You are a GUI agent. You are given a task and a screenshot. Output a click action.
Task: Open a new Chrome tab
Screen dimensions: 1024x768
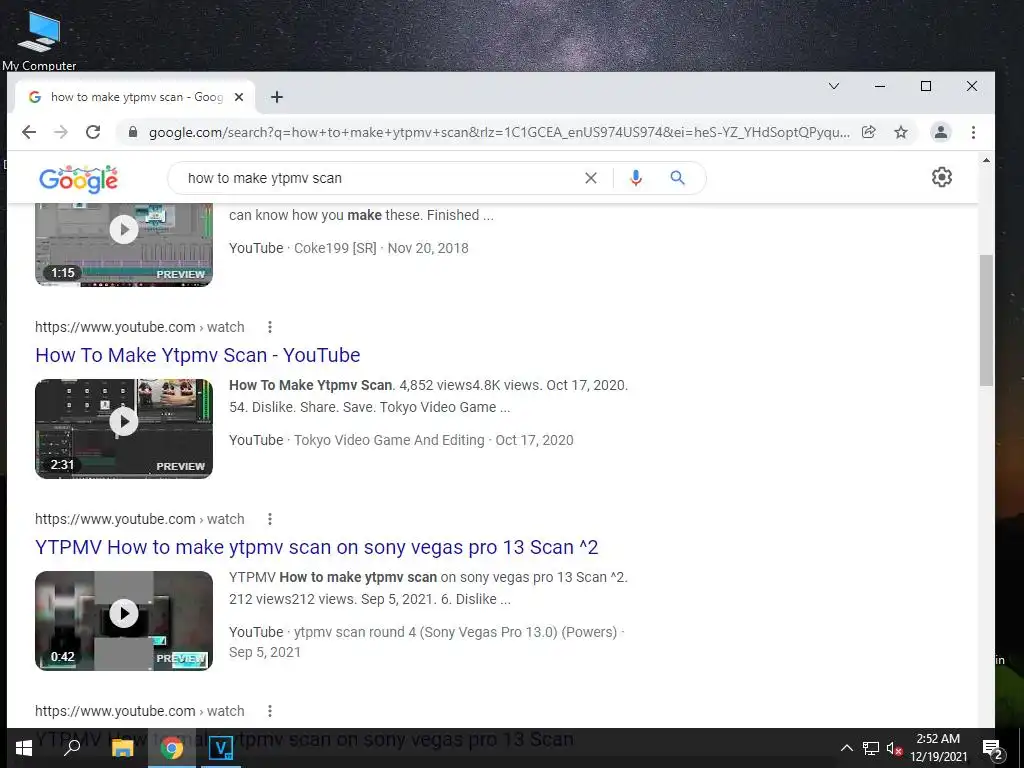click(x=277, y=97)
